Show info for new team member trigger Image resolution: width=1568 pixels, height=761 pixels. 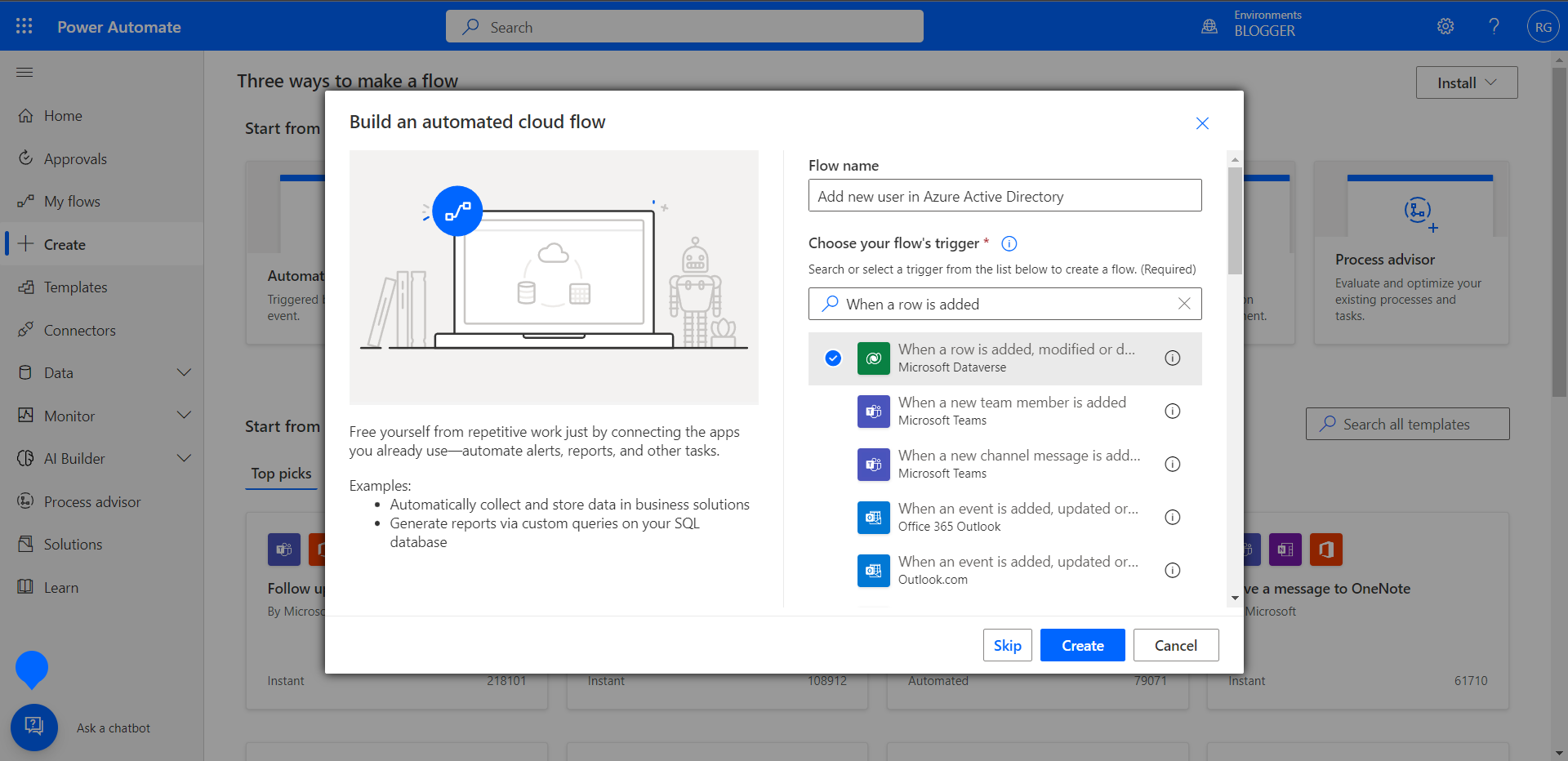(x=1173, y=411)
